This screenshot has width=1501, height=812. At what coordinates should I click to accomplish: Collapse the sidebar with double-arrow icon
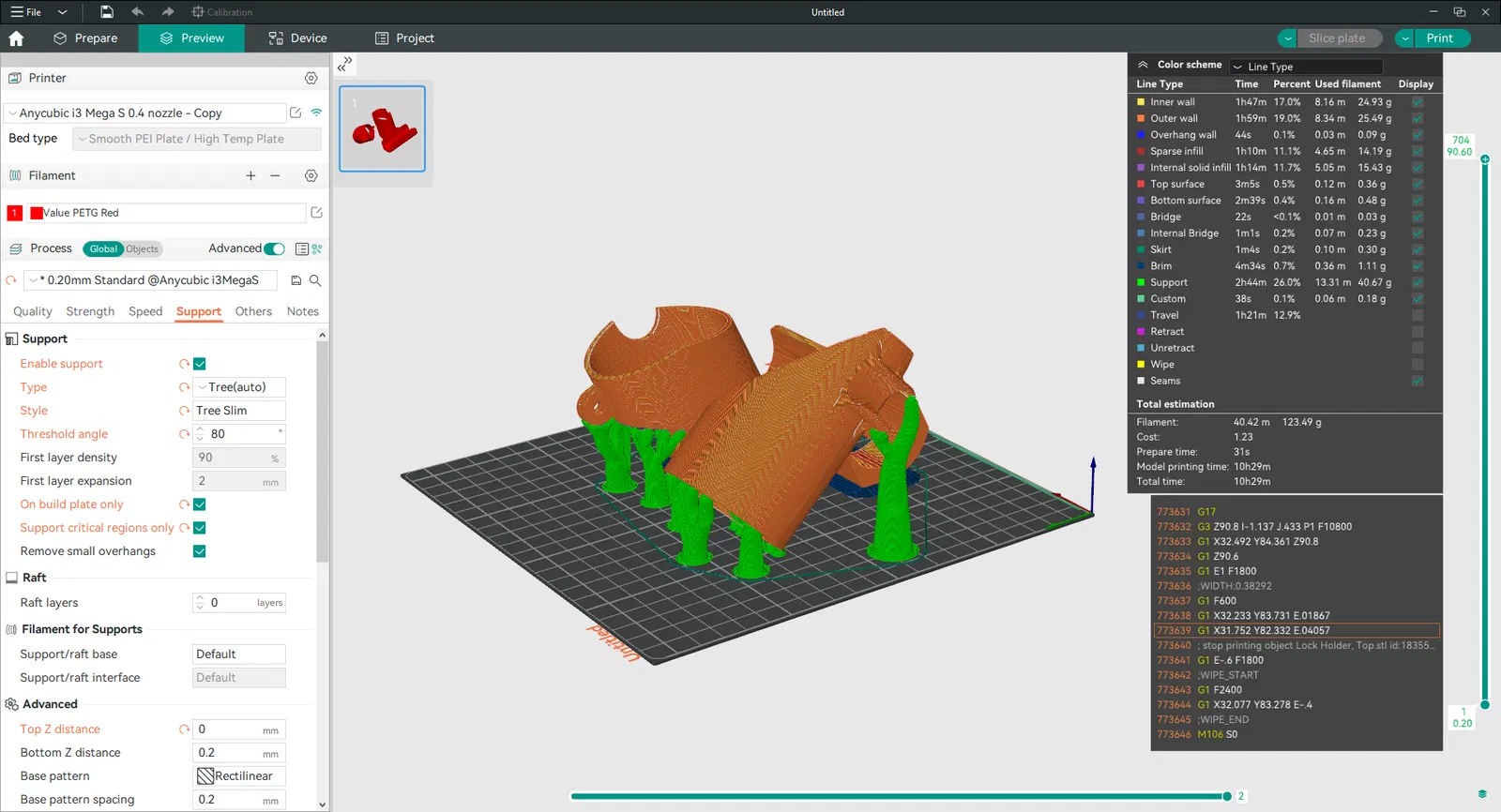[x=345, y=64]
